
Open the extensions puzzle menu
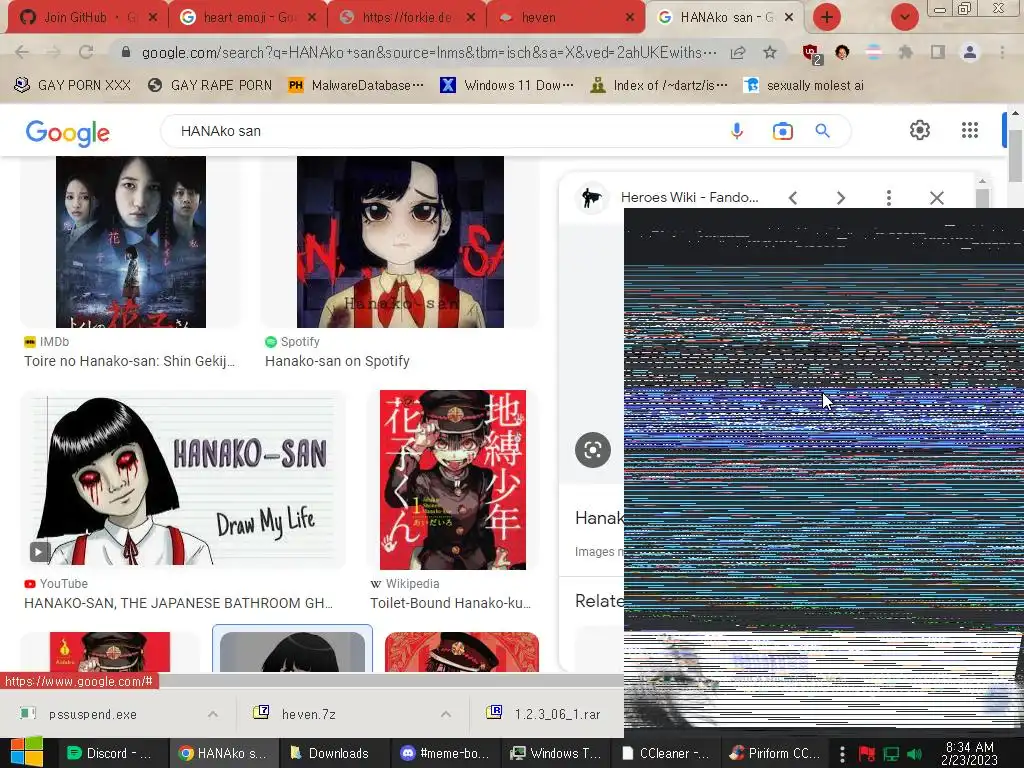pos(905,52)
